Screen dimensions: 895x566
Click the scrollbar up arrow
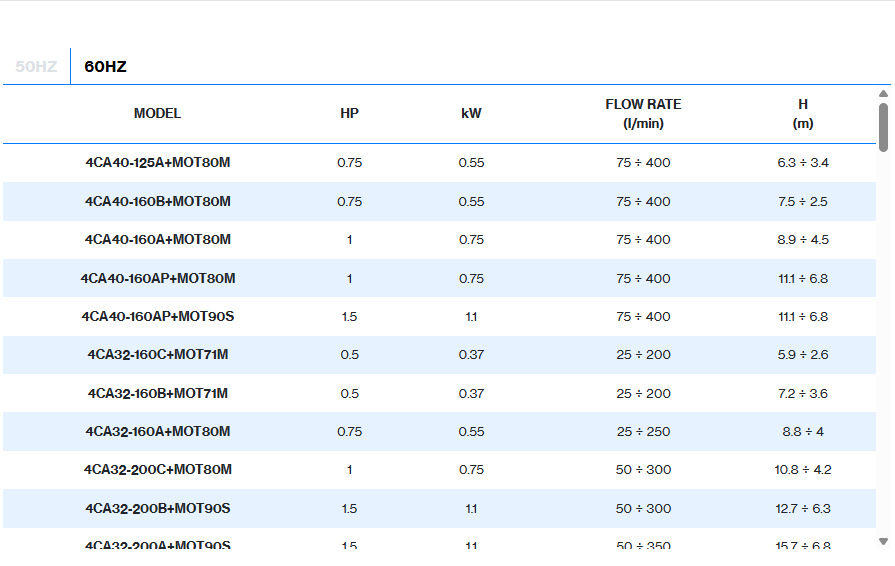coord(883,94)
